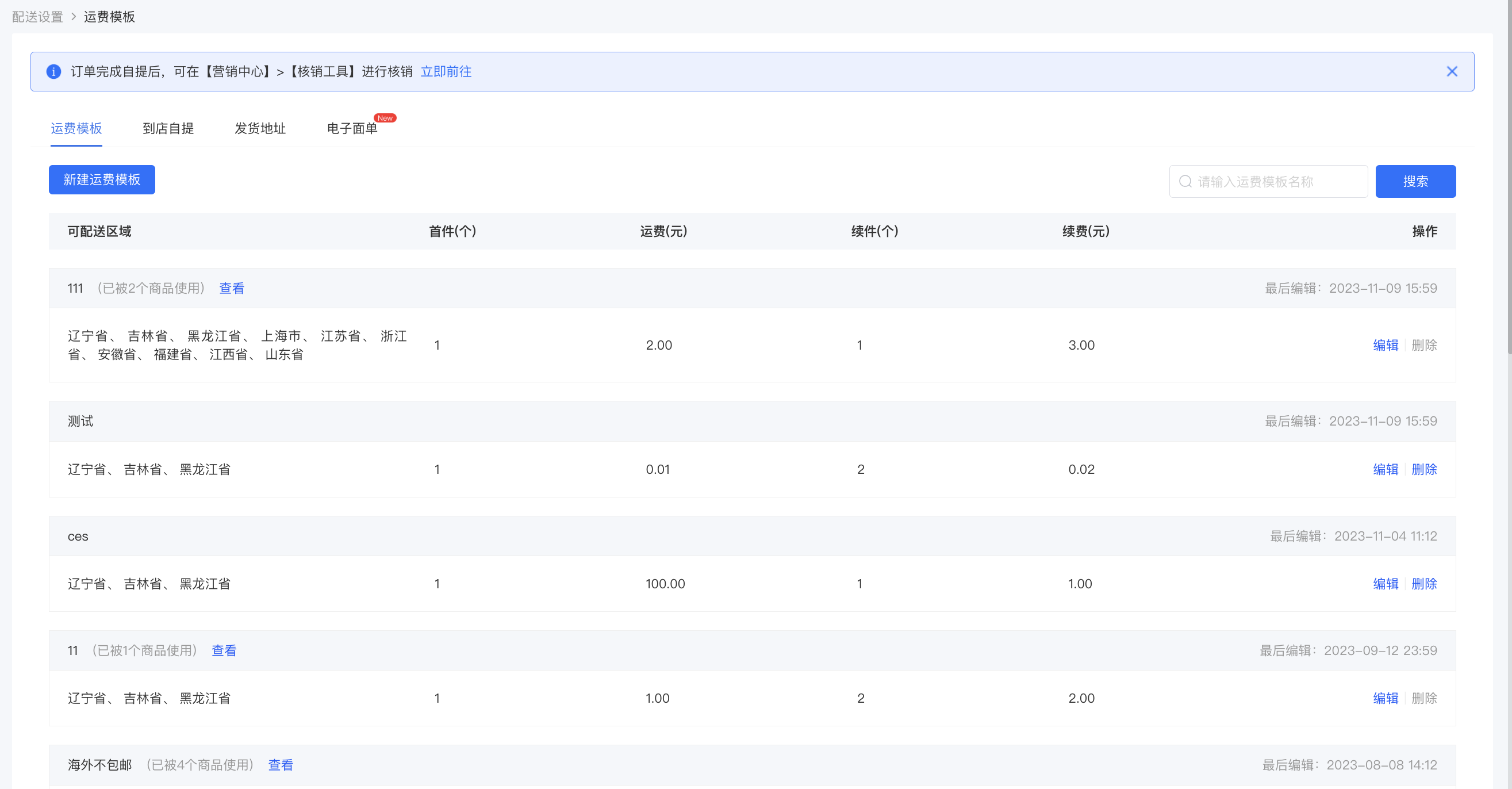1512x789 pixels.
Task: Open 查看 for 海外不包邮 template
Action: click(x=281, y=765)
